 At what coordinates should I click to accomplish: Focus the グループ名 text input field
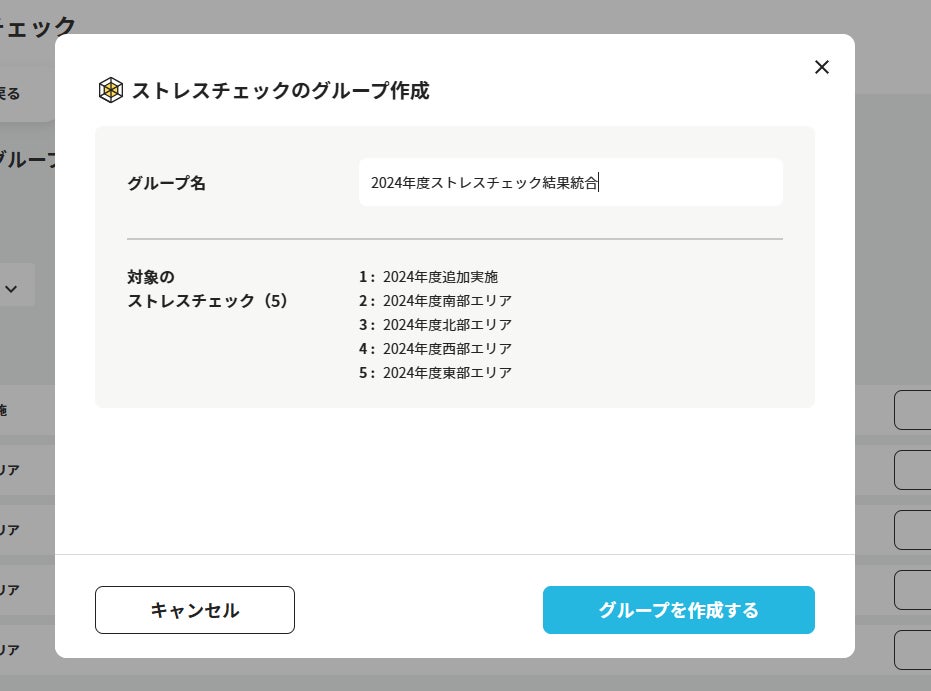(x=570, y=183)
